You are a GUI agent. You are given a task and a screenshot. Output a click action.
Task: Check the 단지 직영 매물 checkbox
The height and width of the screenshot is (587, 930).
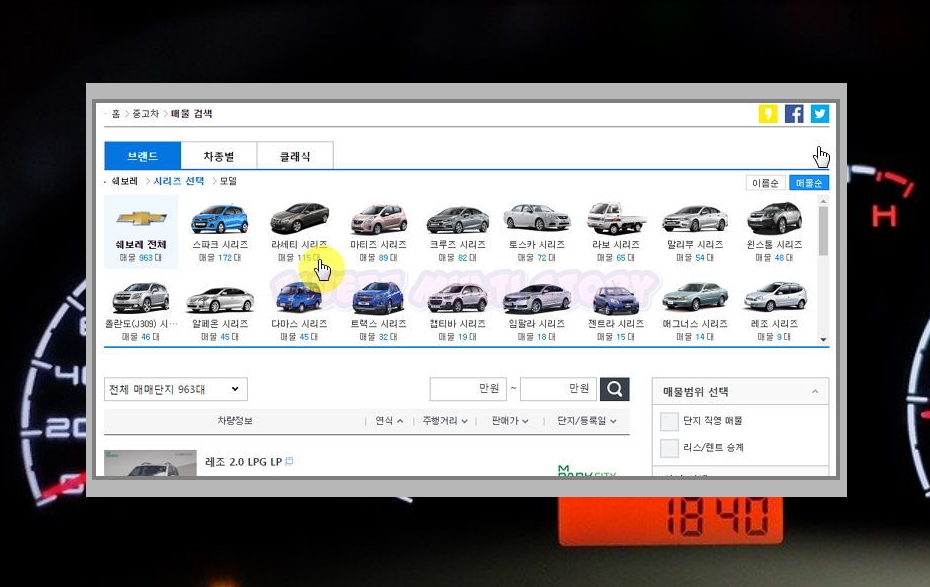(669, 421)
